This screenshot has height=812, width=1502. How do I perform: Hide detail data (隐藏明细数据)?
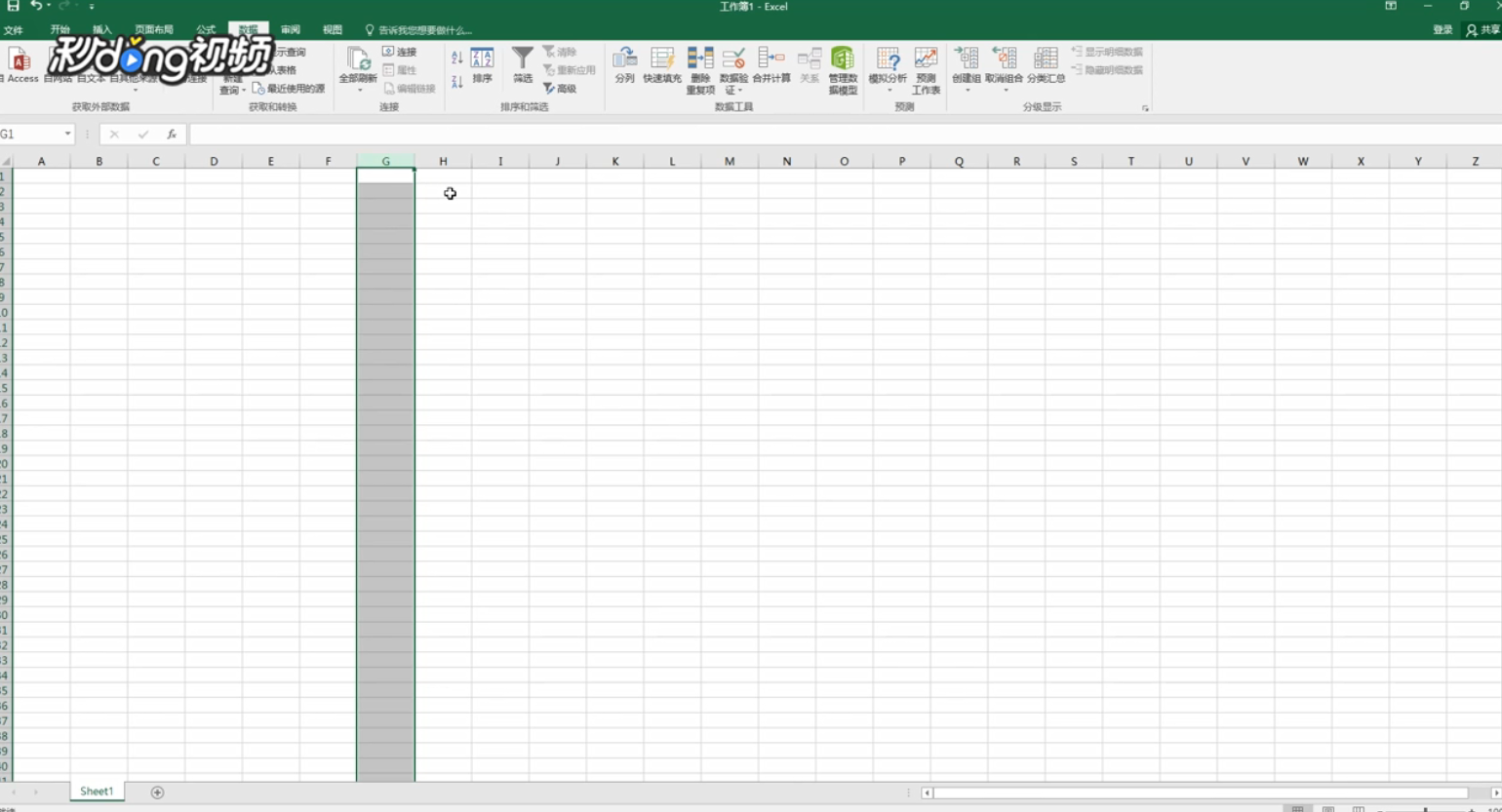coord(1107,70)
